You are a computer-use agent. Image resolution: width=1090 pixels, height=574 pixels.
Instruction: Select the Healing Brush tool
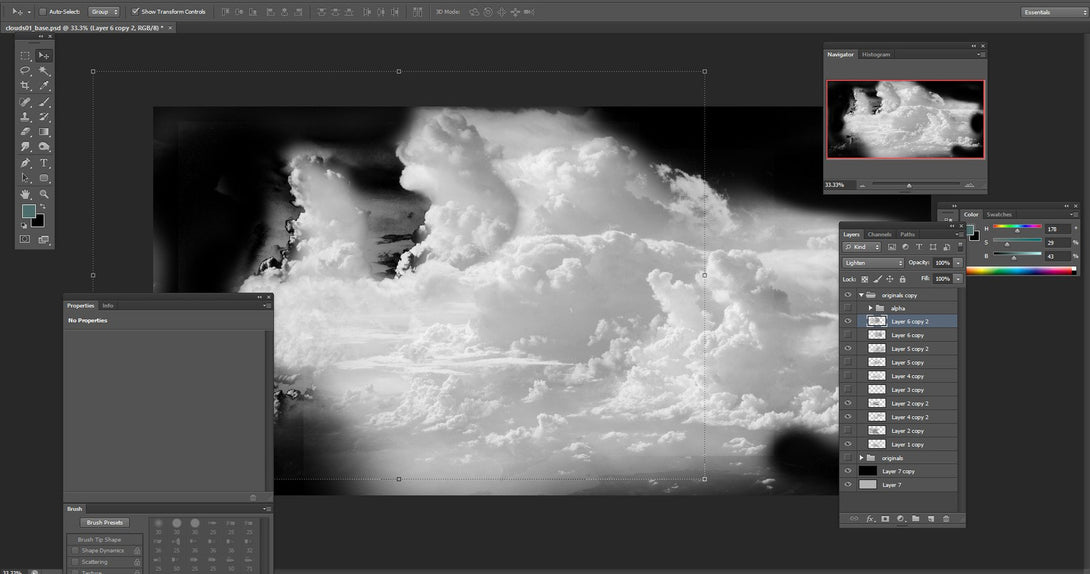[x=25, y=101]
